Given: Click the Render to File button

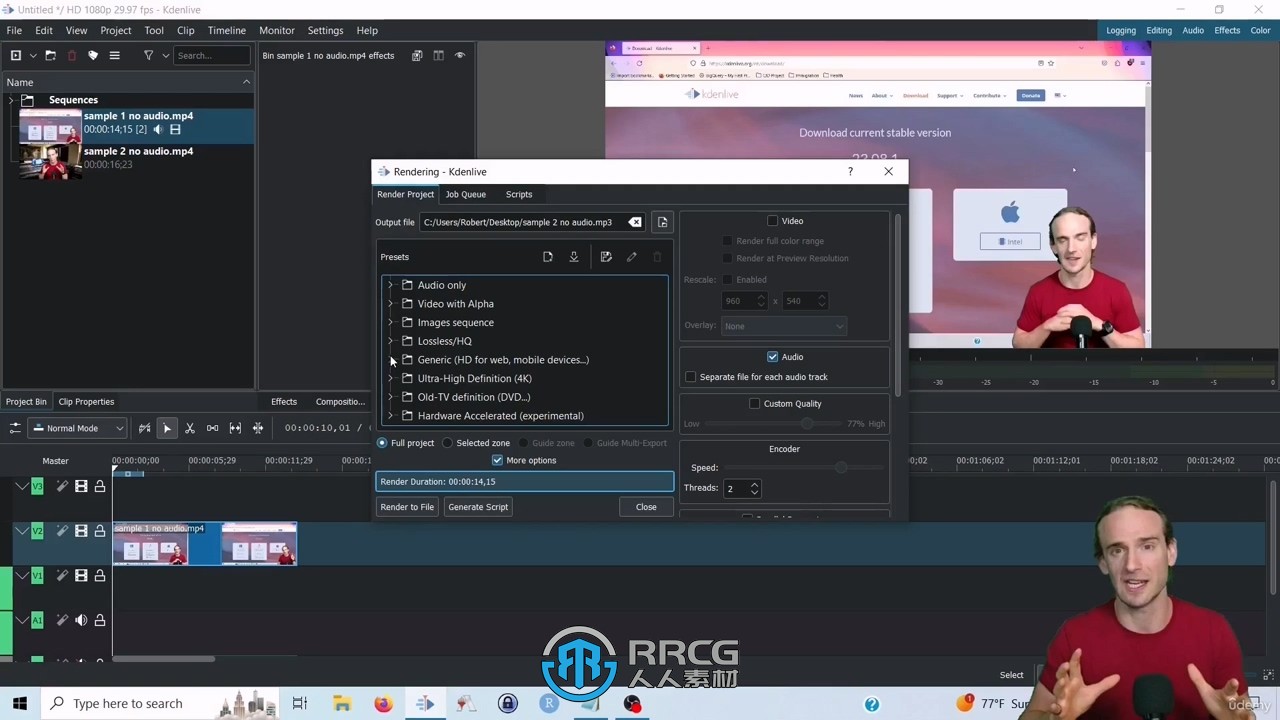Looking at the screenshot, I should (407, 507).
